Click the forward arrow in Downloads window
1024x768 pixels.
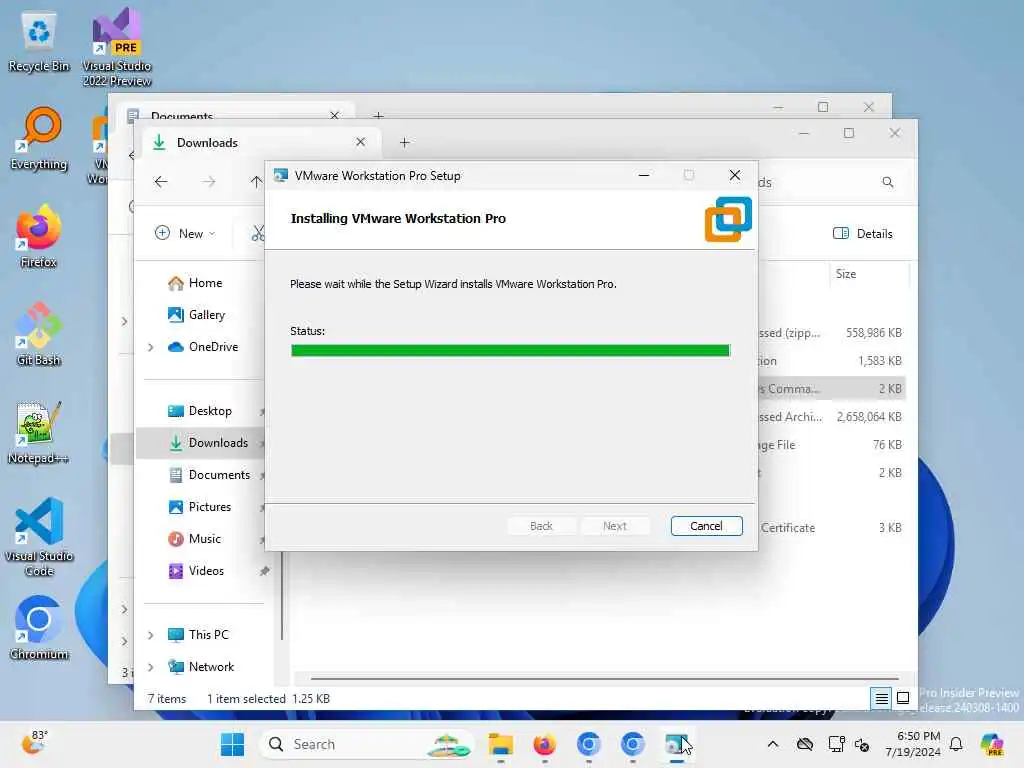point(208,182)
